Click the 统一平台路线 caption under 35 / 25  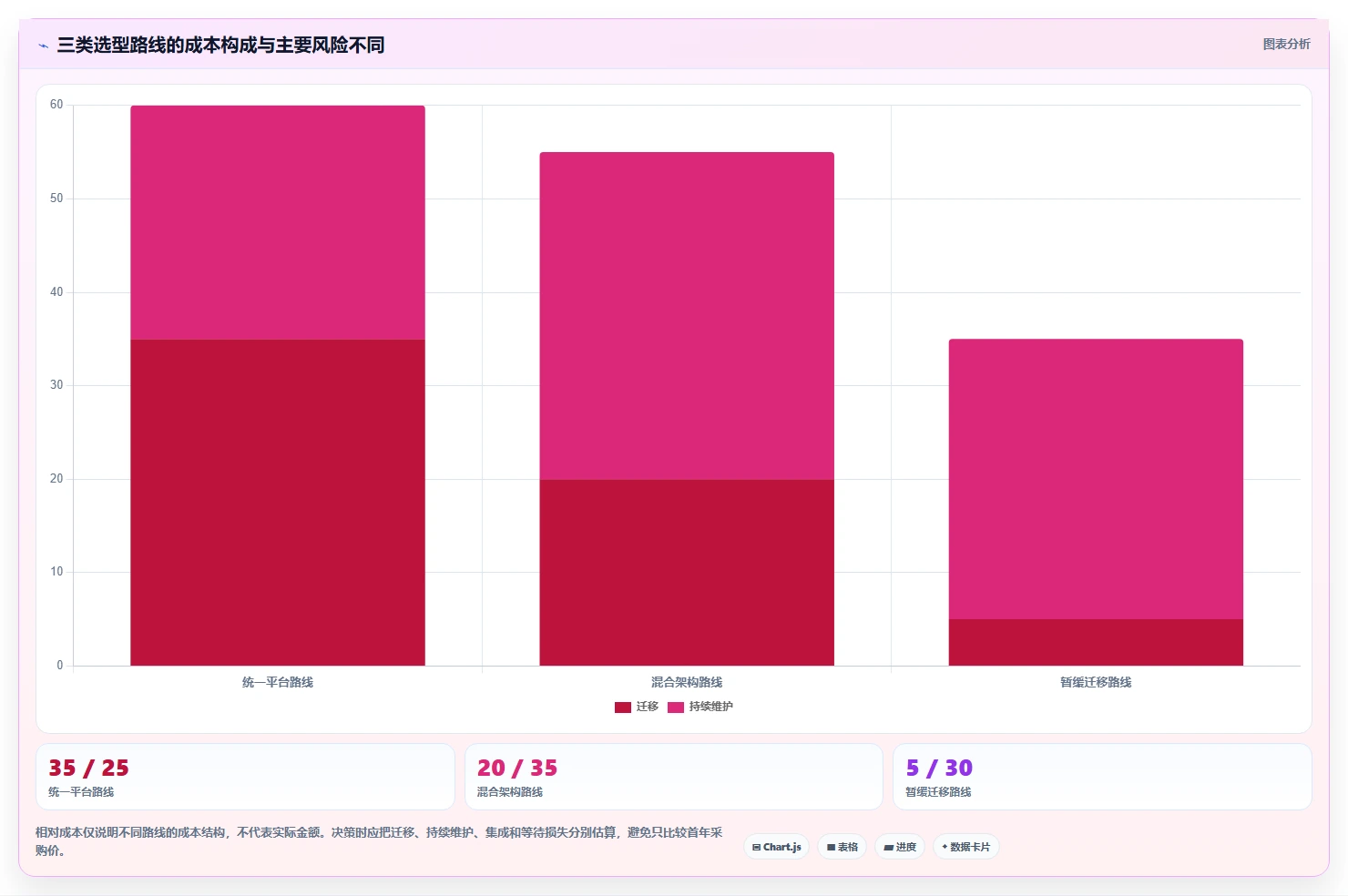click(81, 792)
